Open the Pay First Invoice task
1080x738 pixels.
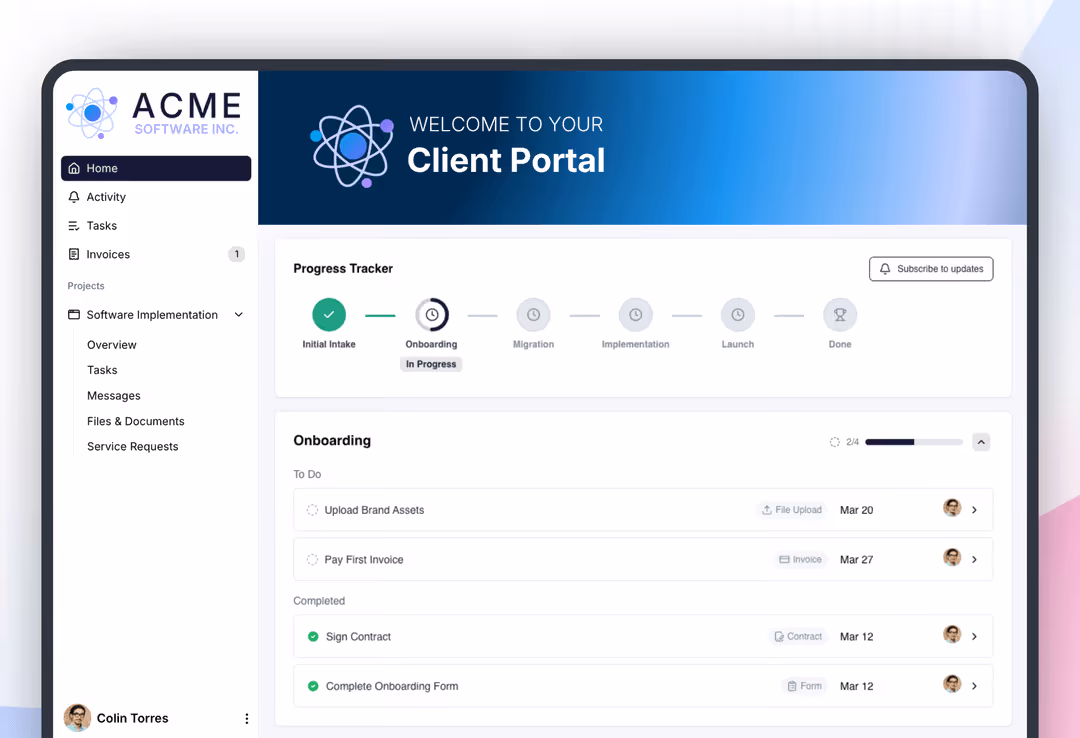tap(643, 560)
